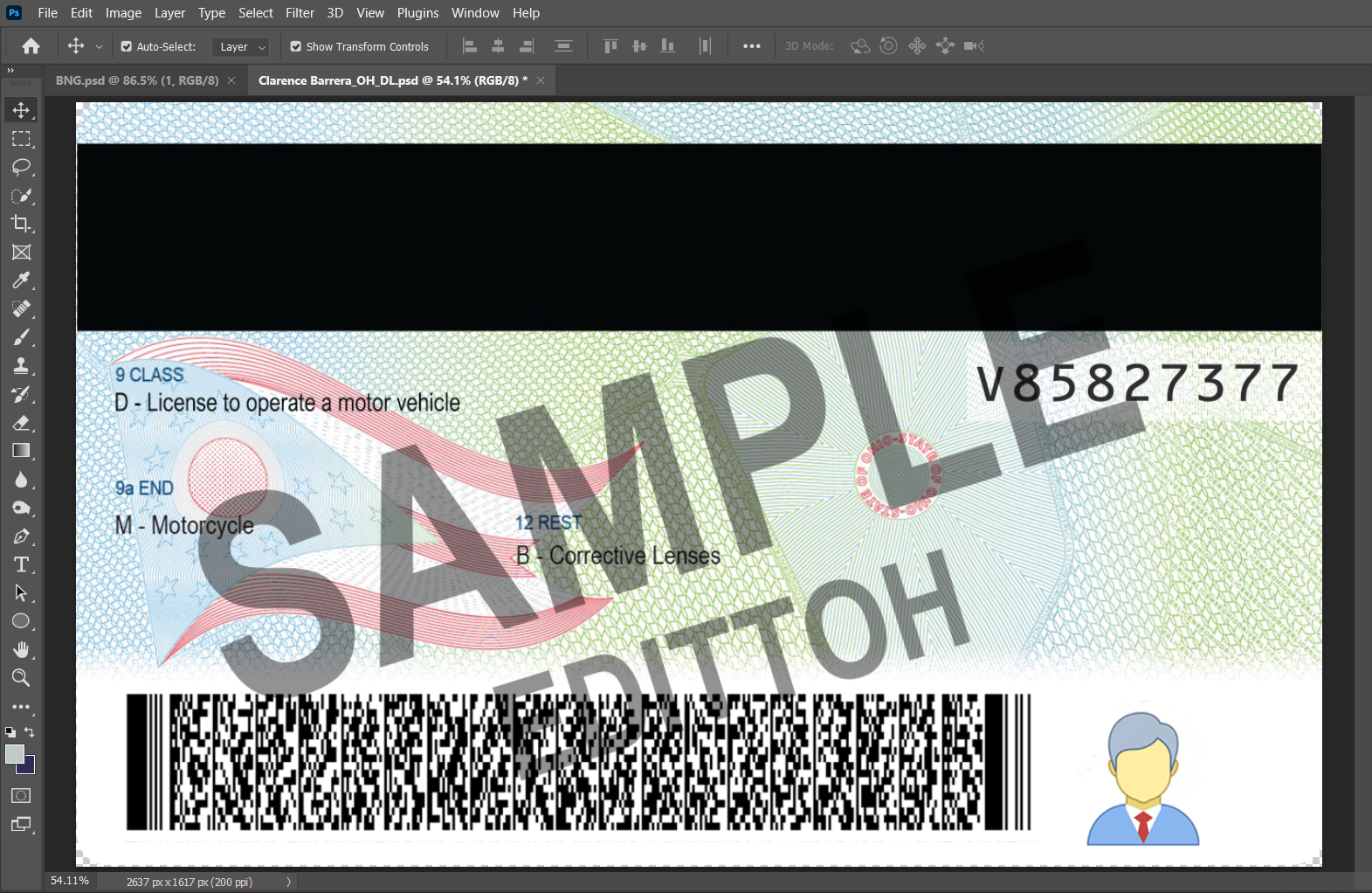Click the foreground color swatch
The image size is (1372, 893).
click(13, 754)
